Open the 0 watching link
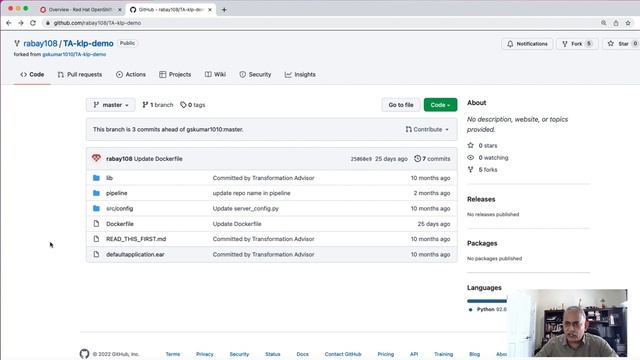 click(488, 158)
